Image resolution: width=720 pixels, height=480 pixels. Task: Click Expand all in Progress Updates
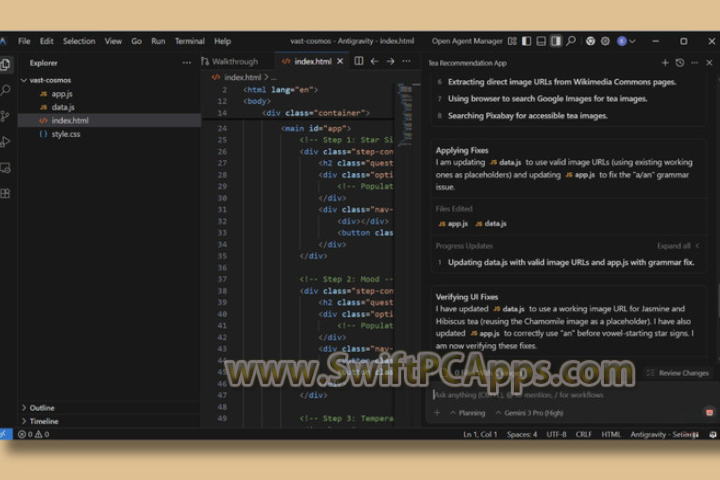click(677, 246)
